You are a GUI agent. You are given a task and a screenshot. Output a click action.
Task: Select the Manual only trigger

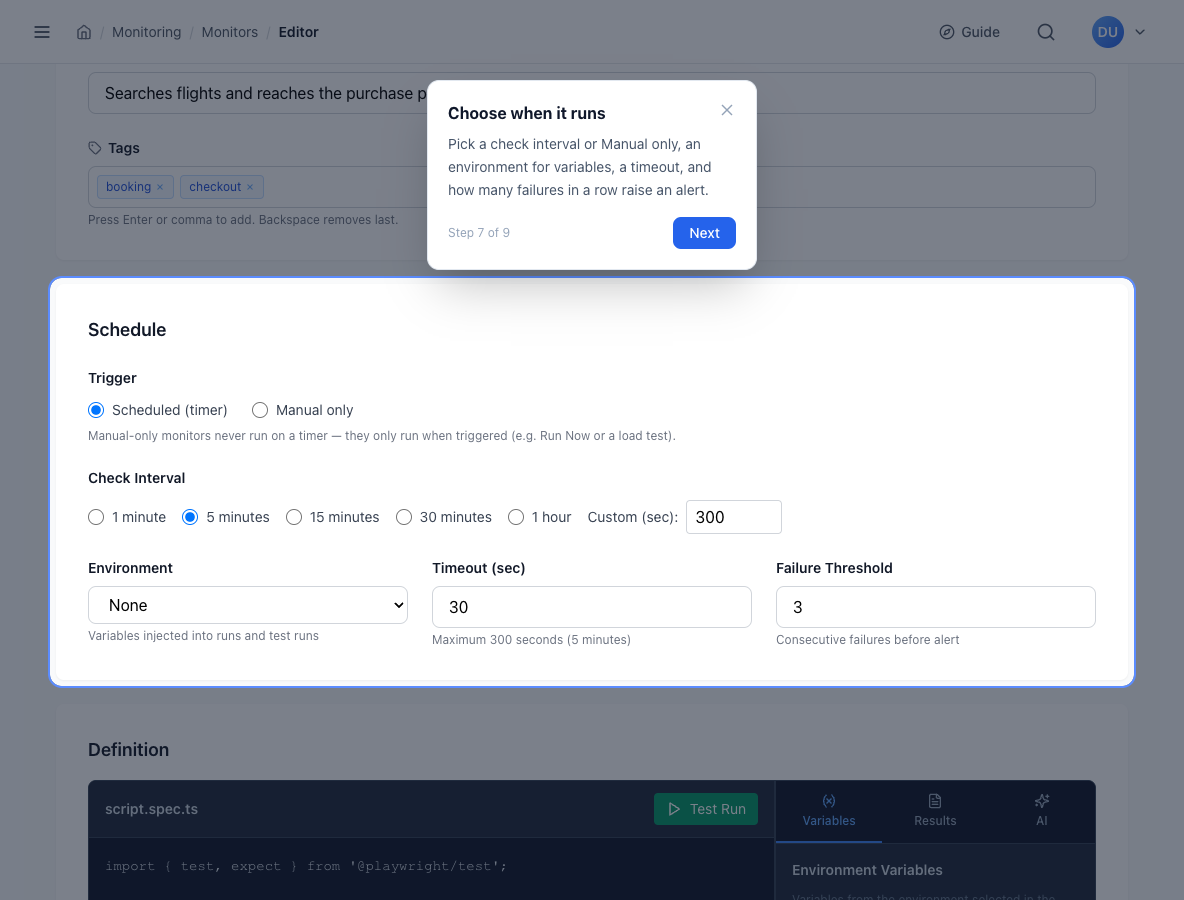click(260, 410)
